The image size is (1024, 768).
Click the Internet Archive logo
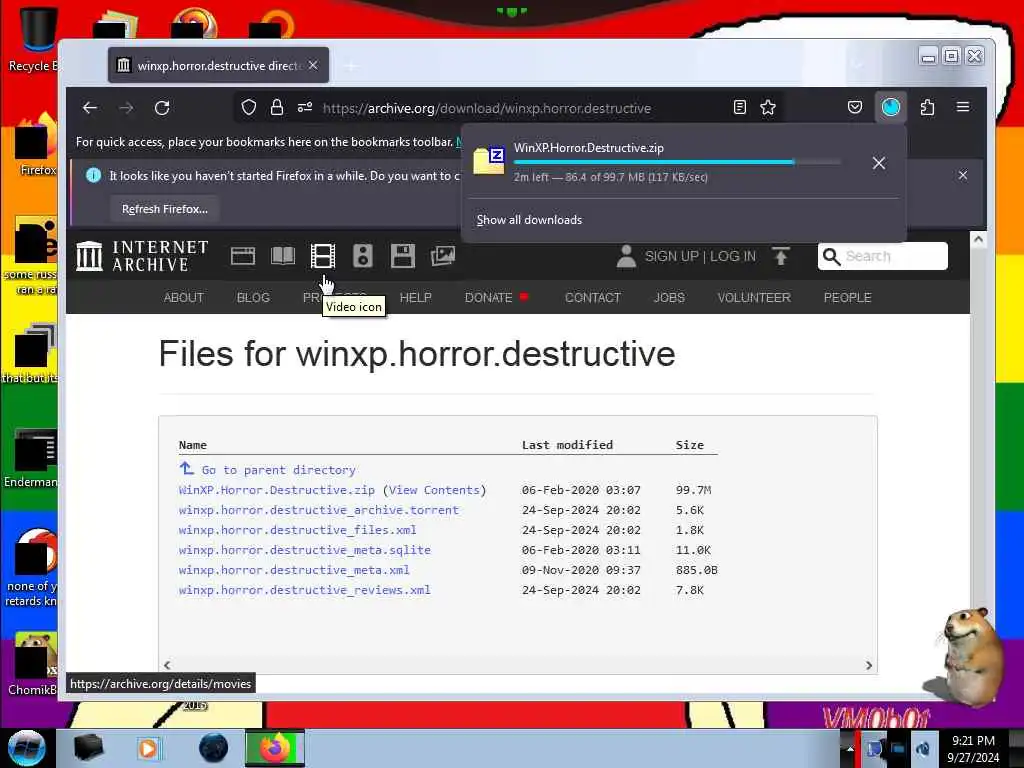click(x=142, y=256)
